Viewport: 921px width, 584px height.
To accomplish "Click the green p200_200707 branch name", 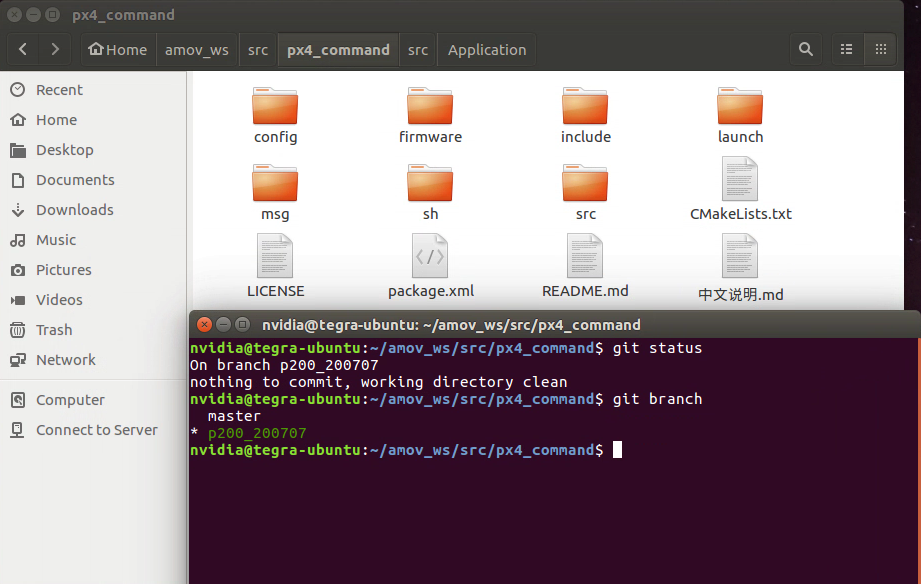I will [257, 433].
